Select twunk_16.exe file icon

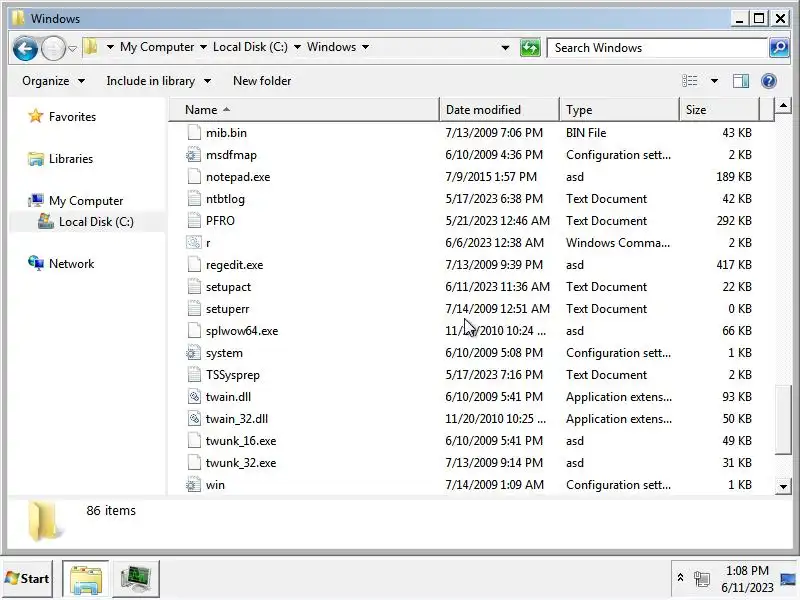194,440
